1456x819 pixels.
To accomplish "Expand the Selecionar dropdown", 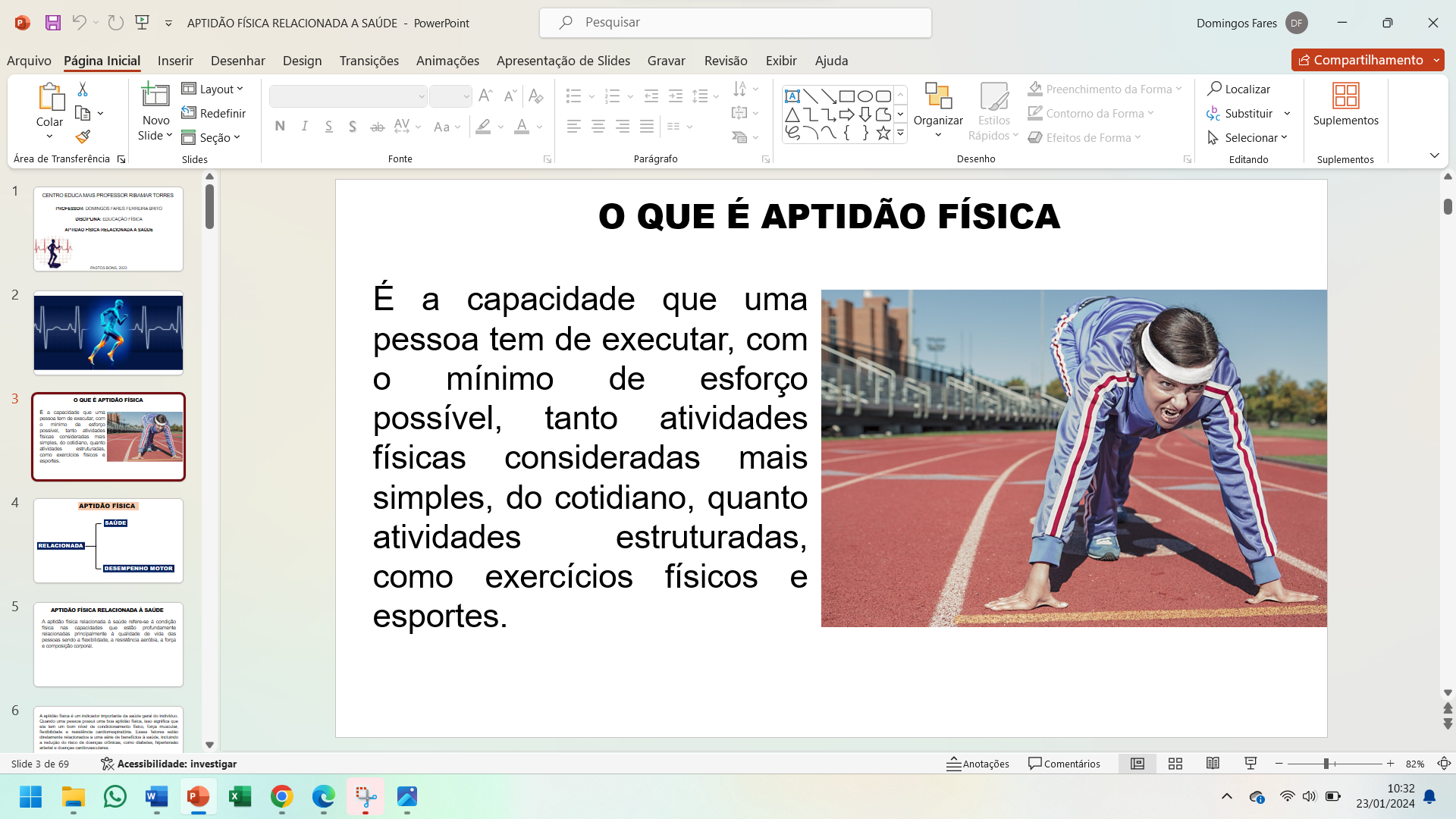I will coord(1247,137).
